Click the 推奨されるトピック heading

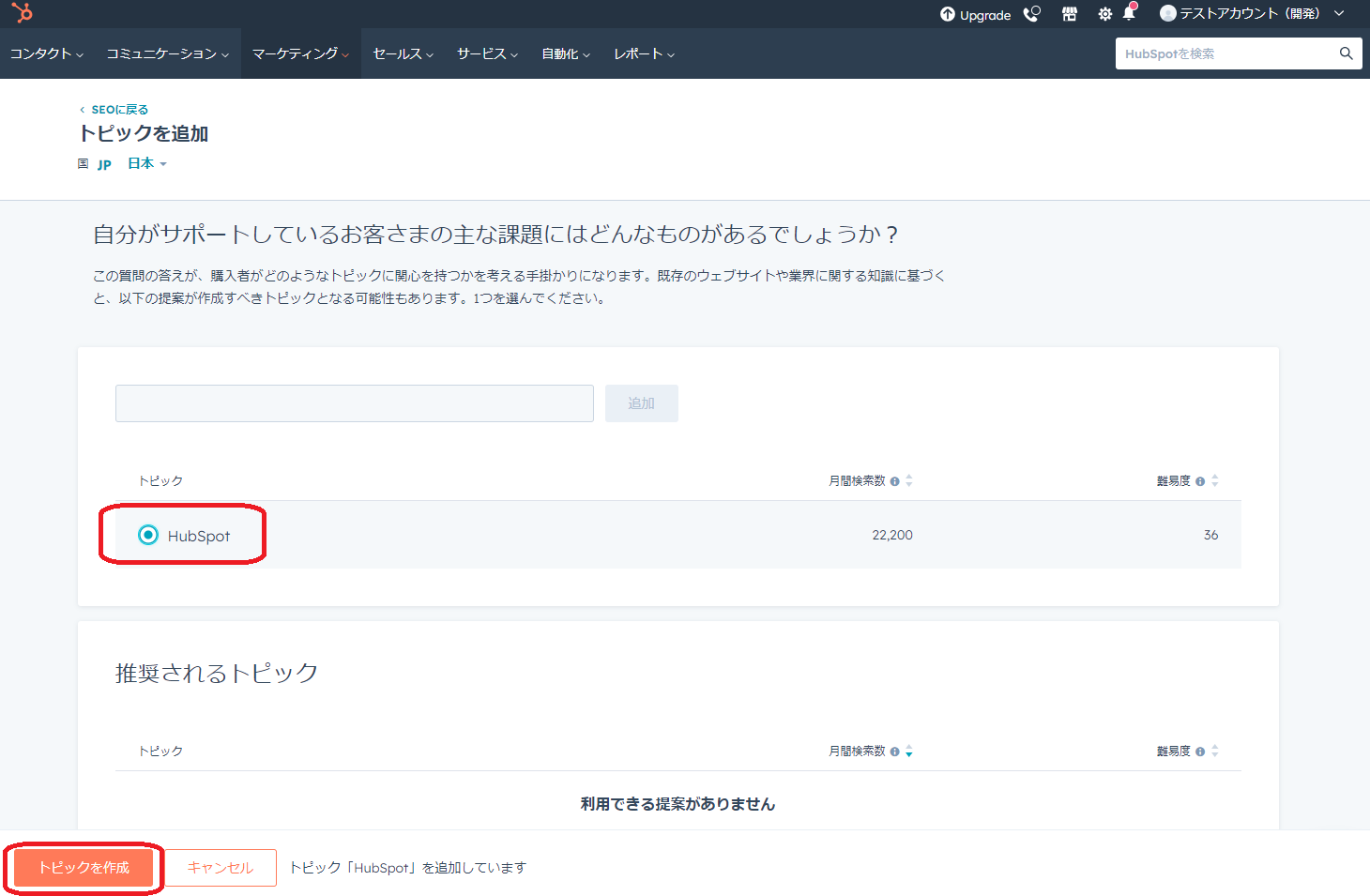point(217,673)
